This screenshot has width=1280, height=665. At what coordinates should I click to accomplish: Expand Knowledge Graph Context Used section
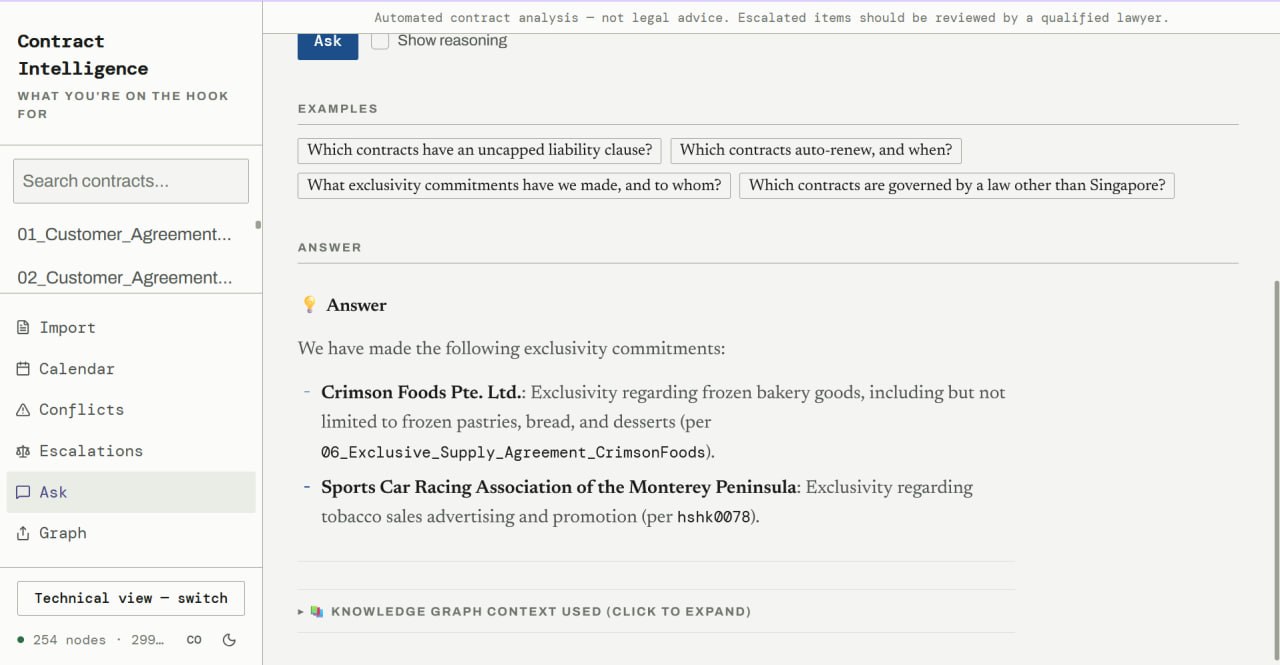click(x=524, y=611)
